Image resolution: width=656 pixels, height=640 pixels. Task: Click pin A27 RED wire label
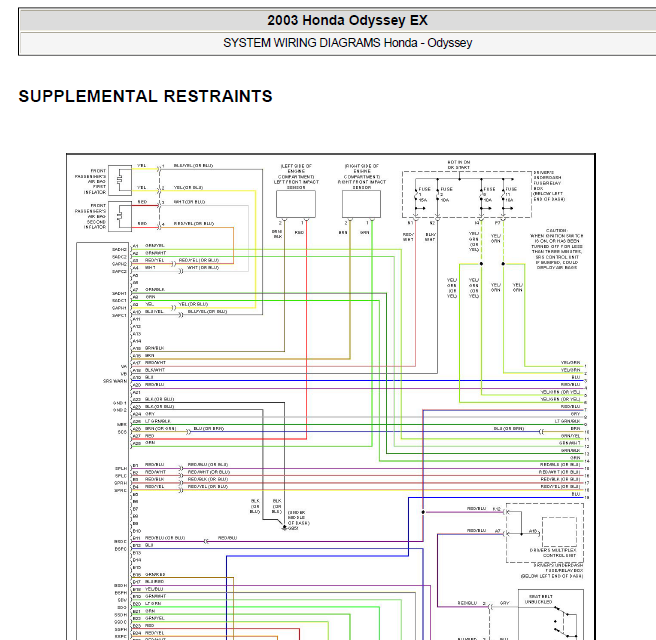click(150, 436)
